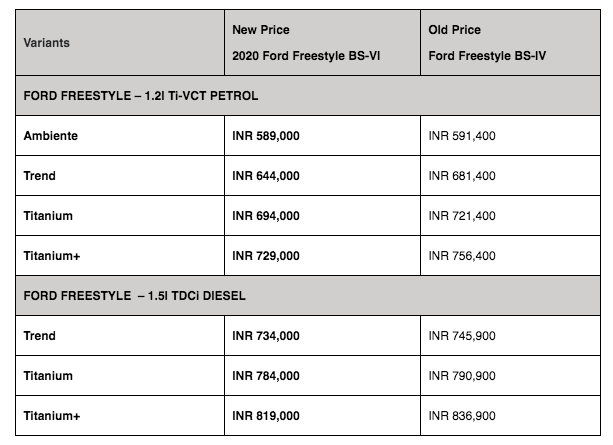Select the INR 790,900 old price cell
Image resolution: width=613 pixels, height=445 pixels.
(x=461, y=376)
